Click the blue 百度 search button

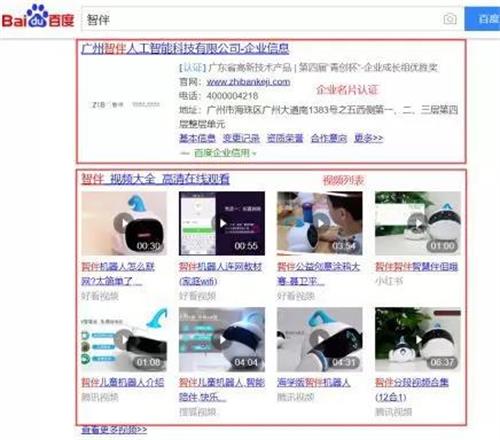click(482, 19)
